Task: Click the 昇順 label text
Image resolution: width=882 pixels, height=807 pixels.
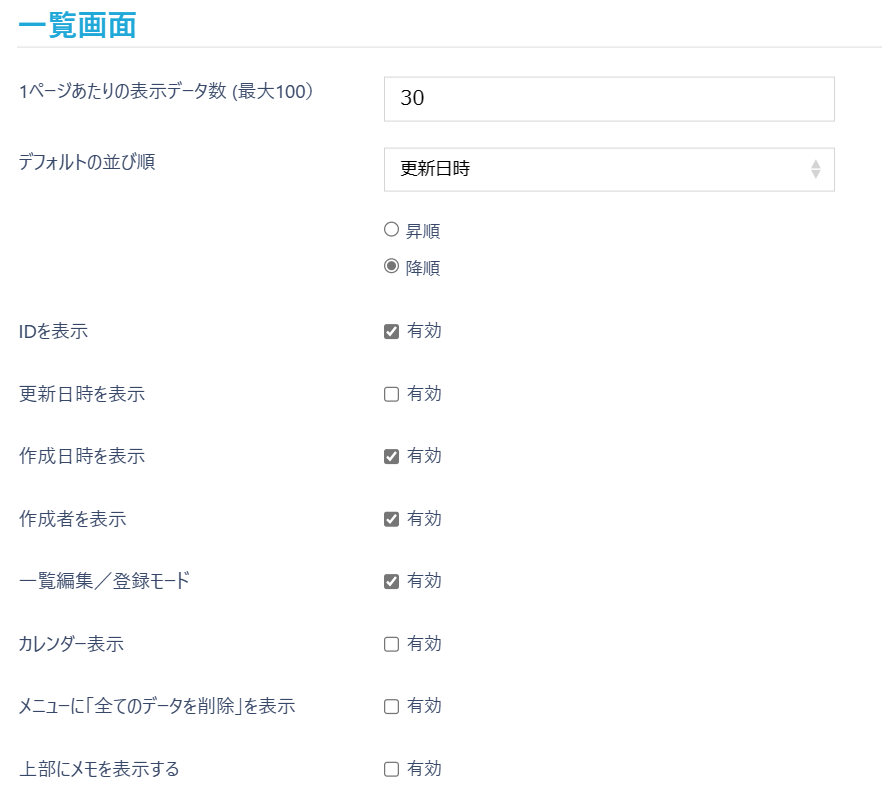Action: (422, 231)
